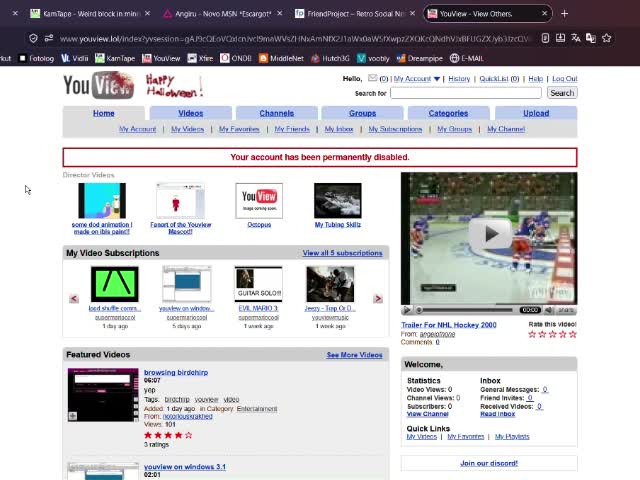This screenshot has width=640, height=480.
Task: Open Trailer For NHL Hockey 2000 link
Action: [449, 325]
